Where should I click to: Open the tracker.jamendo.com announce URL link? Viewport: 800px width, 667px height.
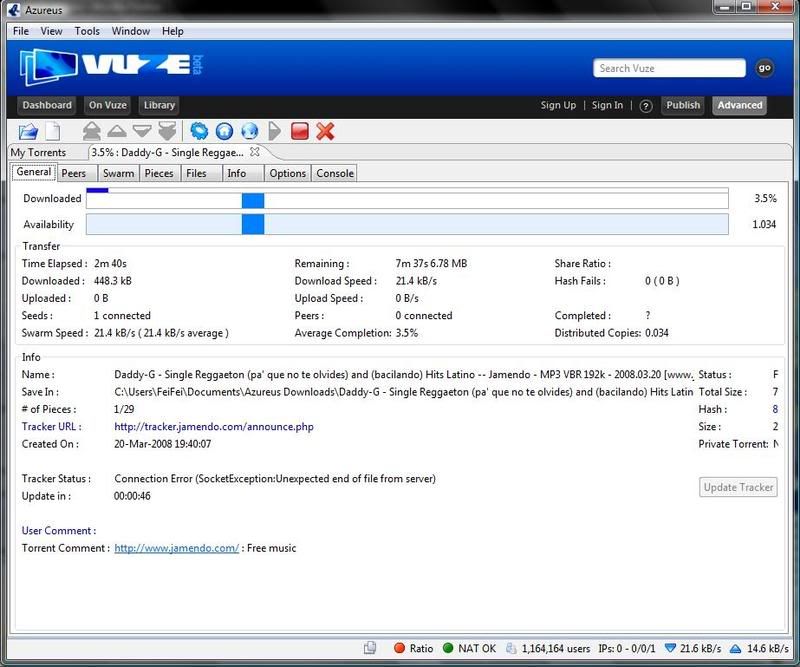214,427
